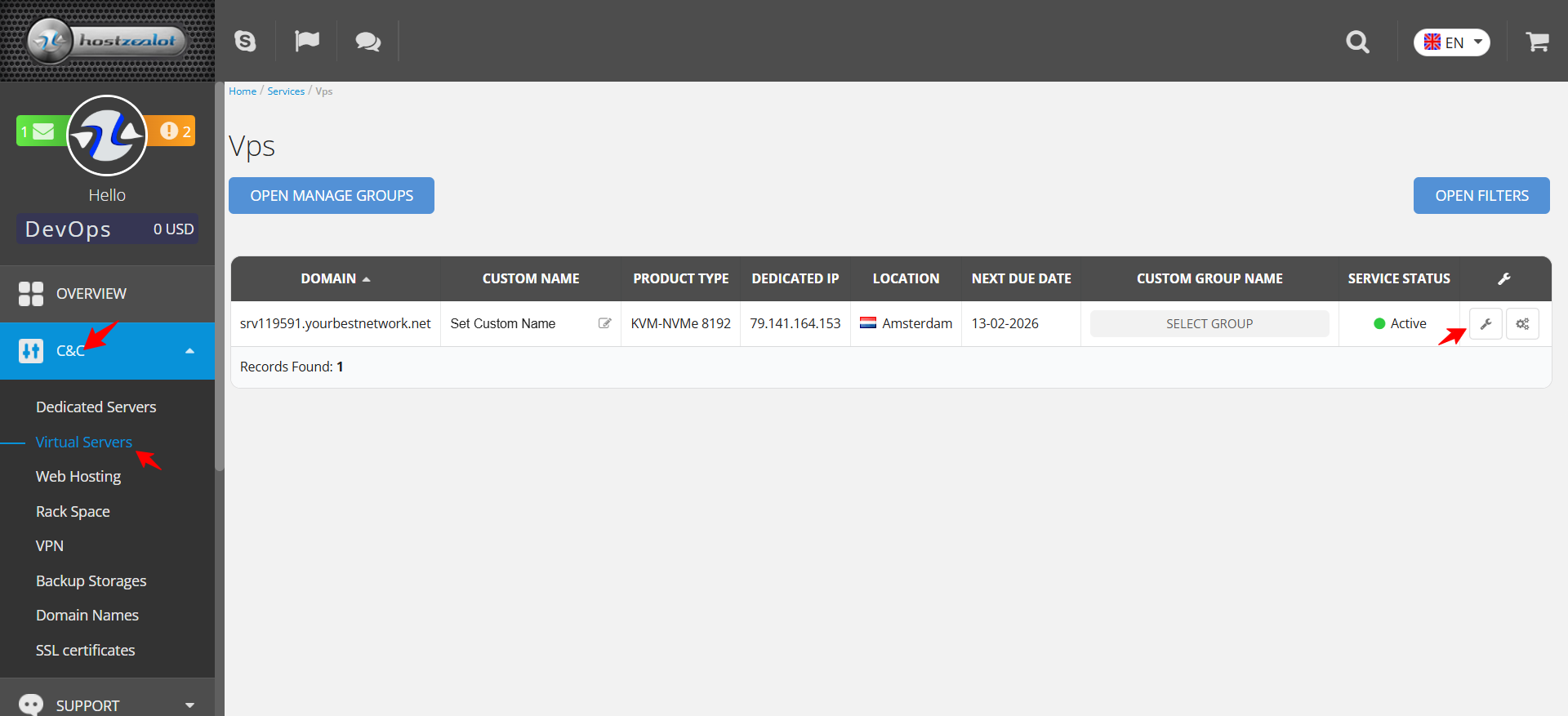
Task: Click the Netherlands flag icon
Action: click(868, 323)
